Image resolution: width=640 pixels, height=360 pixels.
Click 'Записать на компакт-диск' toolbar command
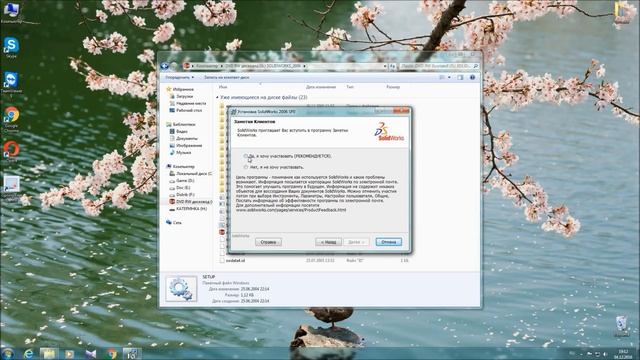pyautogui.click(x=227, y=77)
